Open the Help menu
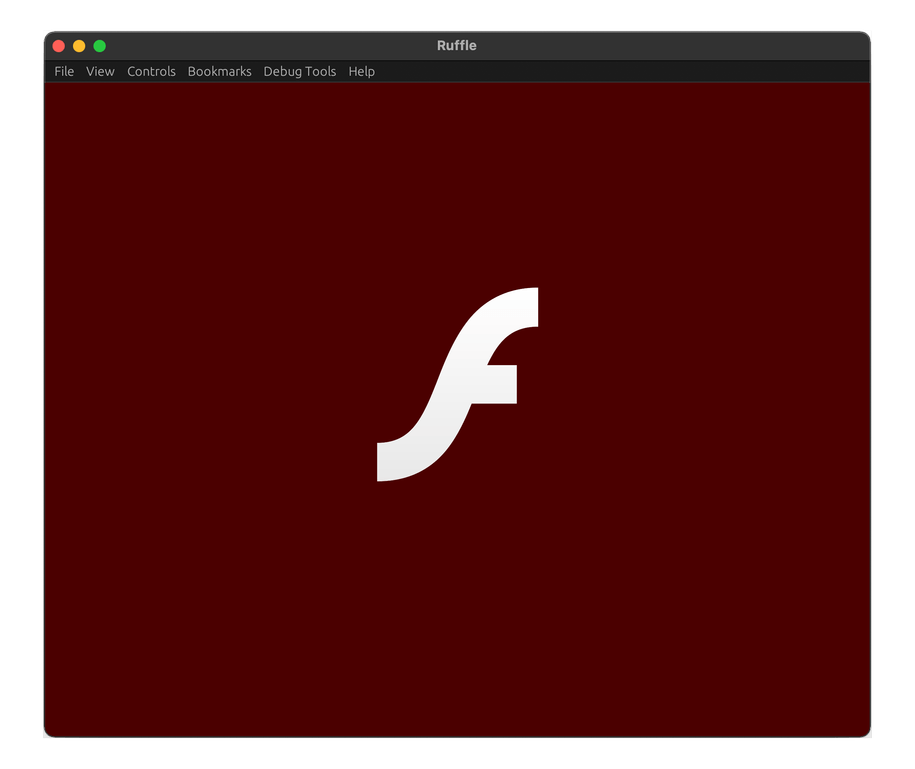The image size is (915, 769). click(362, 71)
